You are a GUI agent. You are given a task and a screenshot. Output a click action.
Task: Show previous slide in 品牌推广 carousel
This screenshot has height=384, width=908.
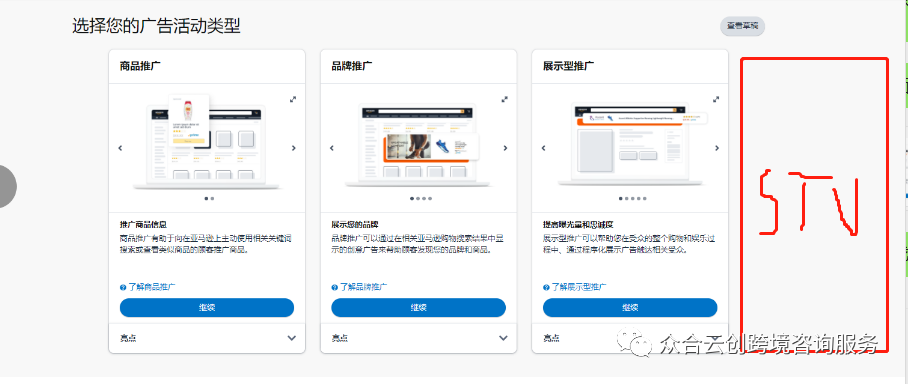pos(332,148)
